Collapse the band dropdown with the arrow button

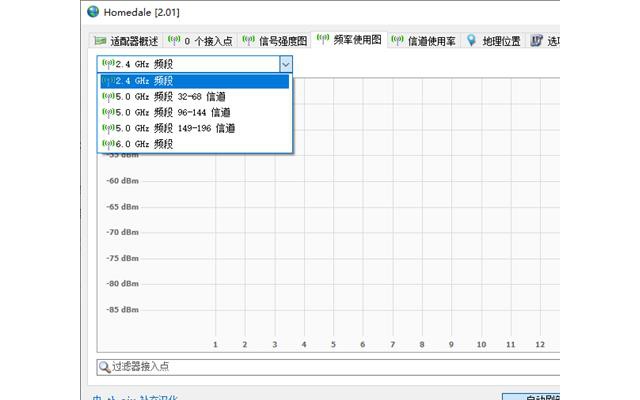click(286, 64)
